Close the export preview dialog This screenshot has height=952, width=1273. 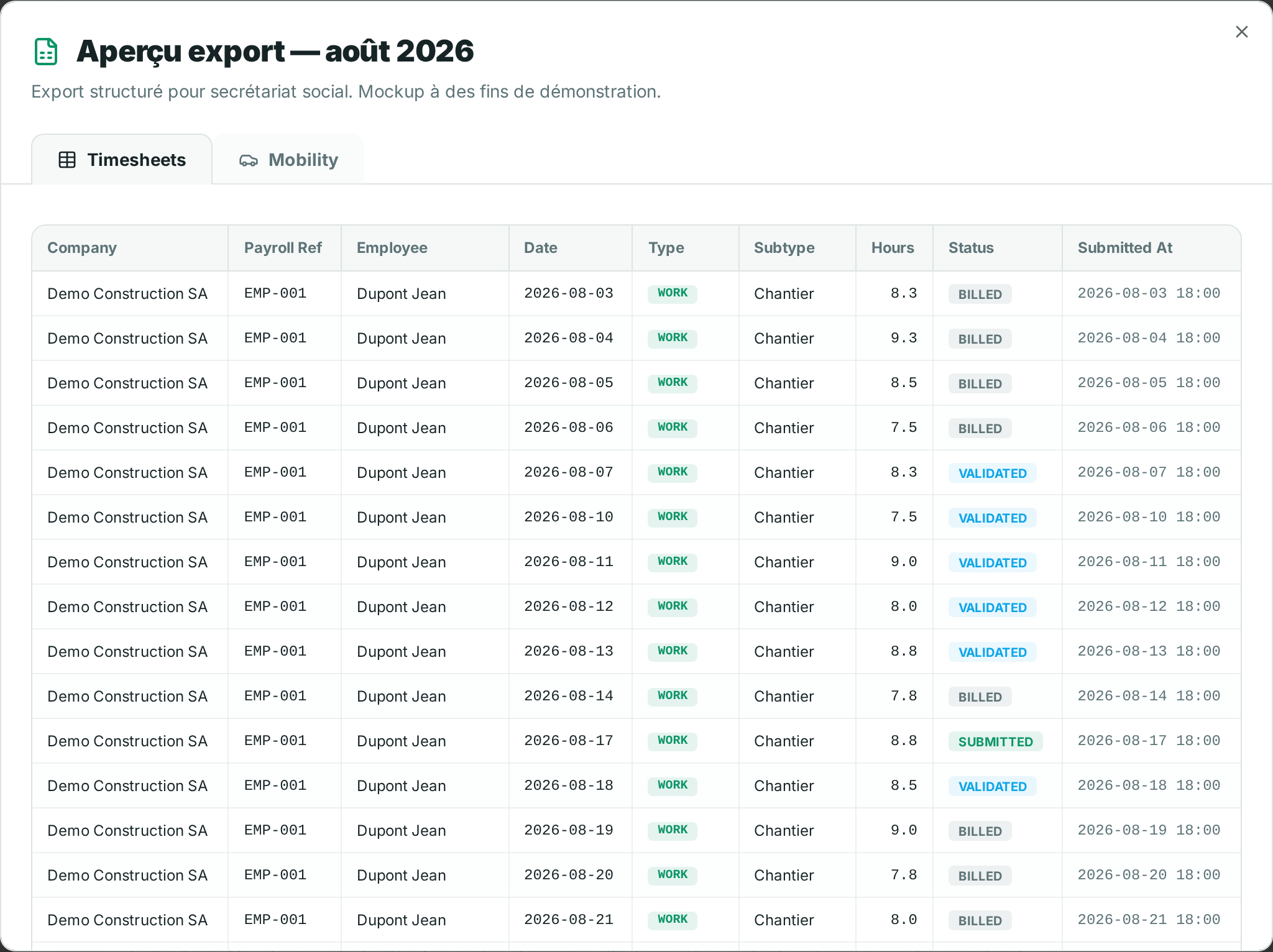1241,32
